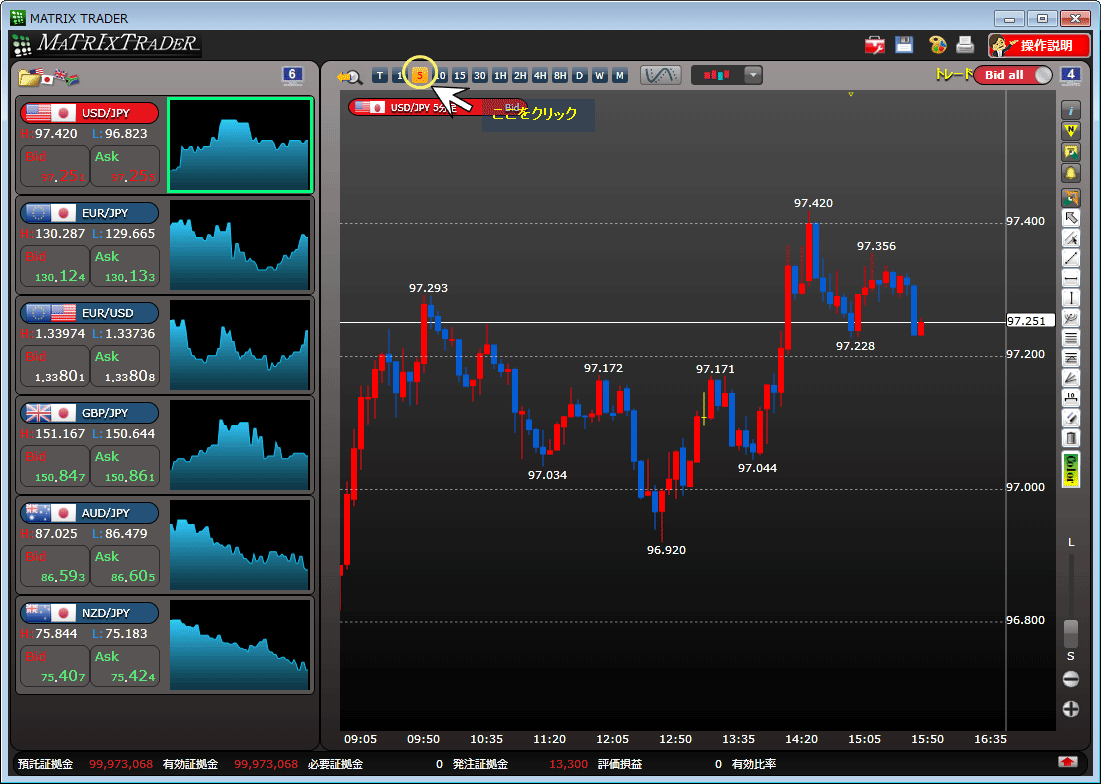This screenshot has width=1101, height=784.
Task: Open the technical indicator wave icon
Action: [661, 75]
